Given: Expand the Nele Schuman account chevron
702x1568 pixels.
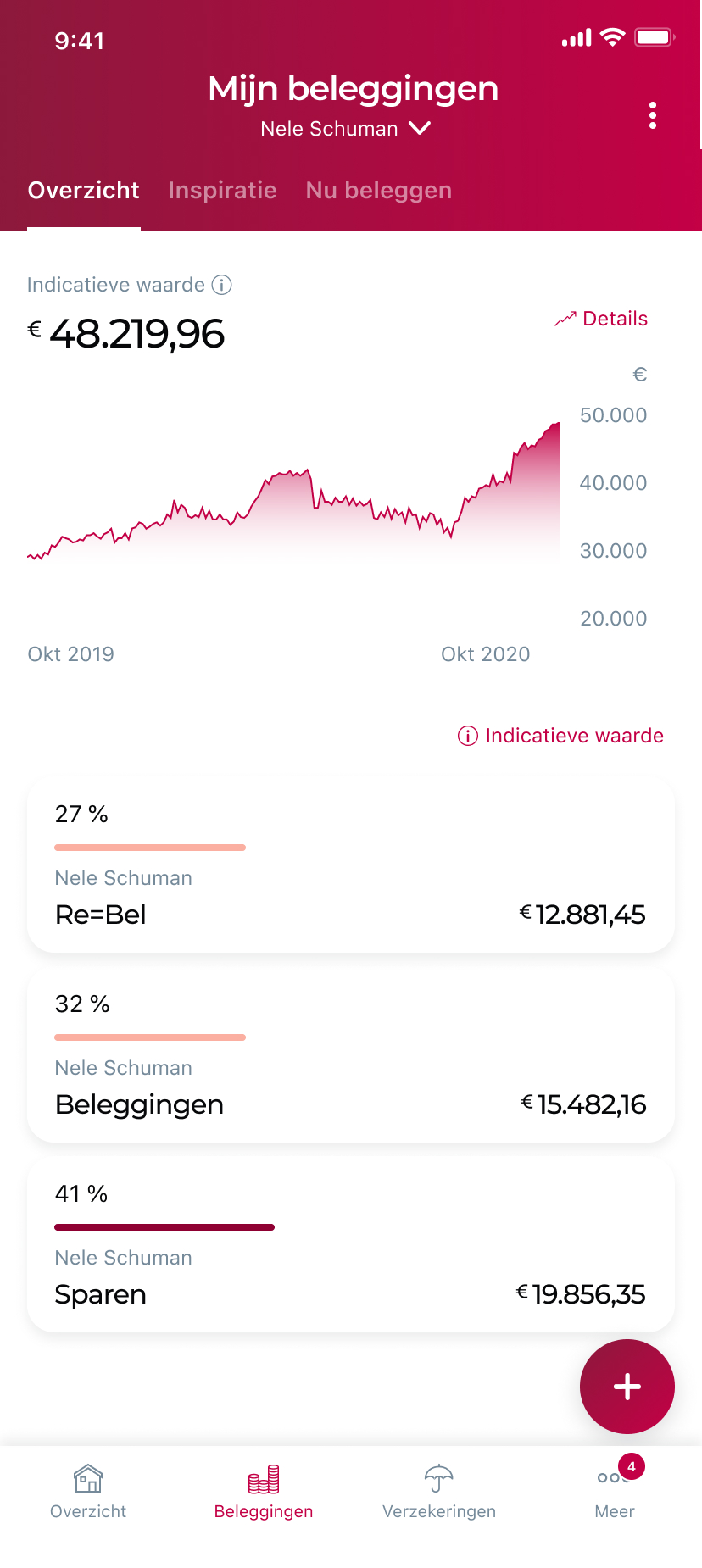Looking at the screenshot, I should pyautogui.click(x=420, y=129).
